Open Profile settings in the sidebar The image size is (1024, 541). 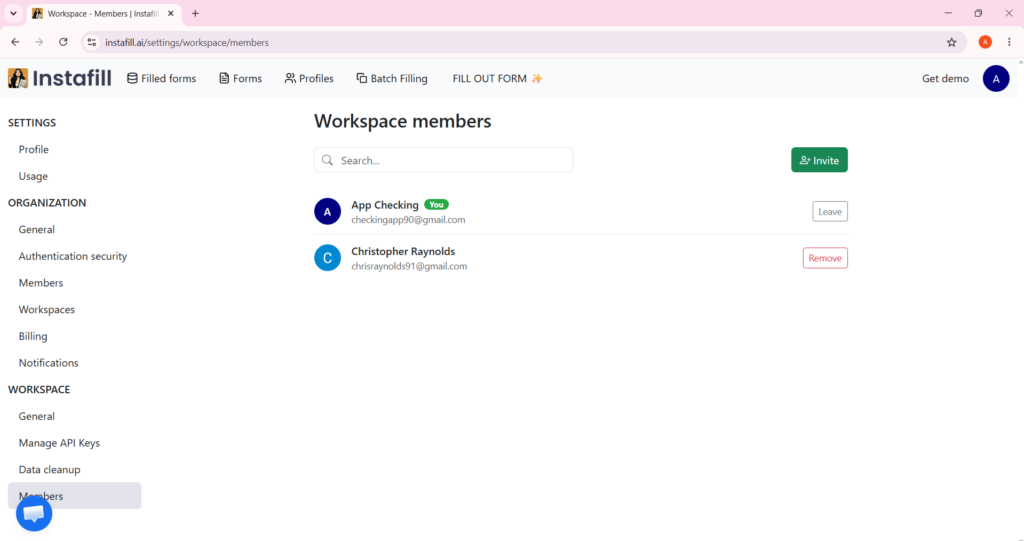(x=33, y=150)
